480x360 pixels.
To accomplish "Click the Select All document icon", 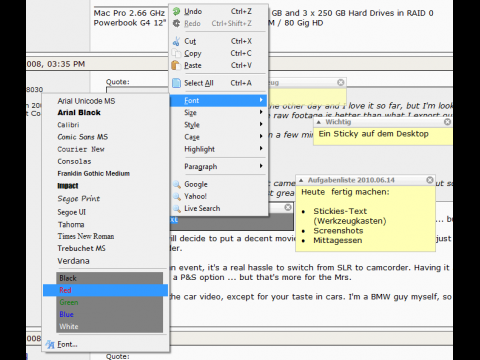I will tap(176, 83).
